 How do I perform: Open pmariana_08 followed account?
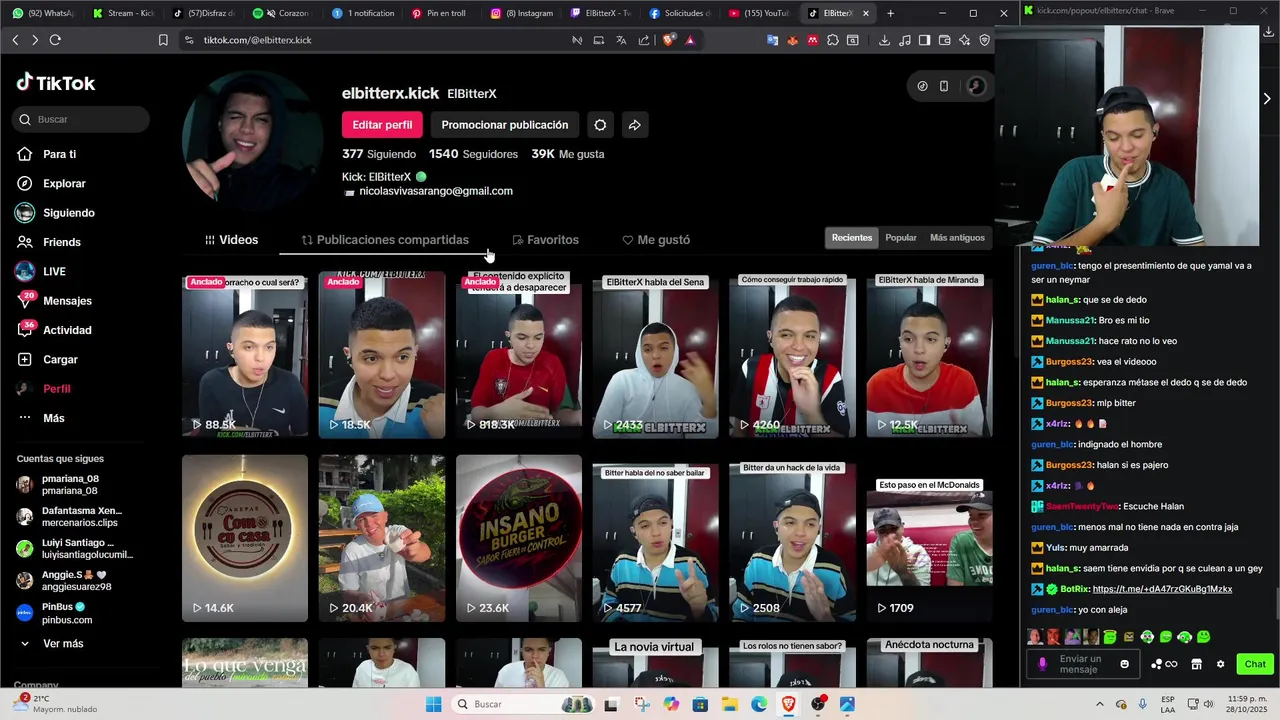(x=70, y=485)
